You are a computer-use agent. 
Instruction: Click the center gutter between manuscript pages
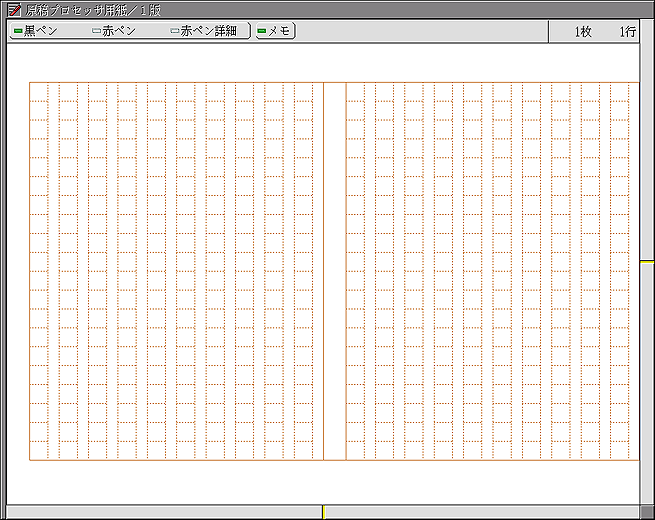tap(334, 270)
